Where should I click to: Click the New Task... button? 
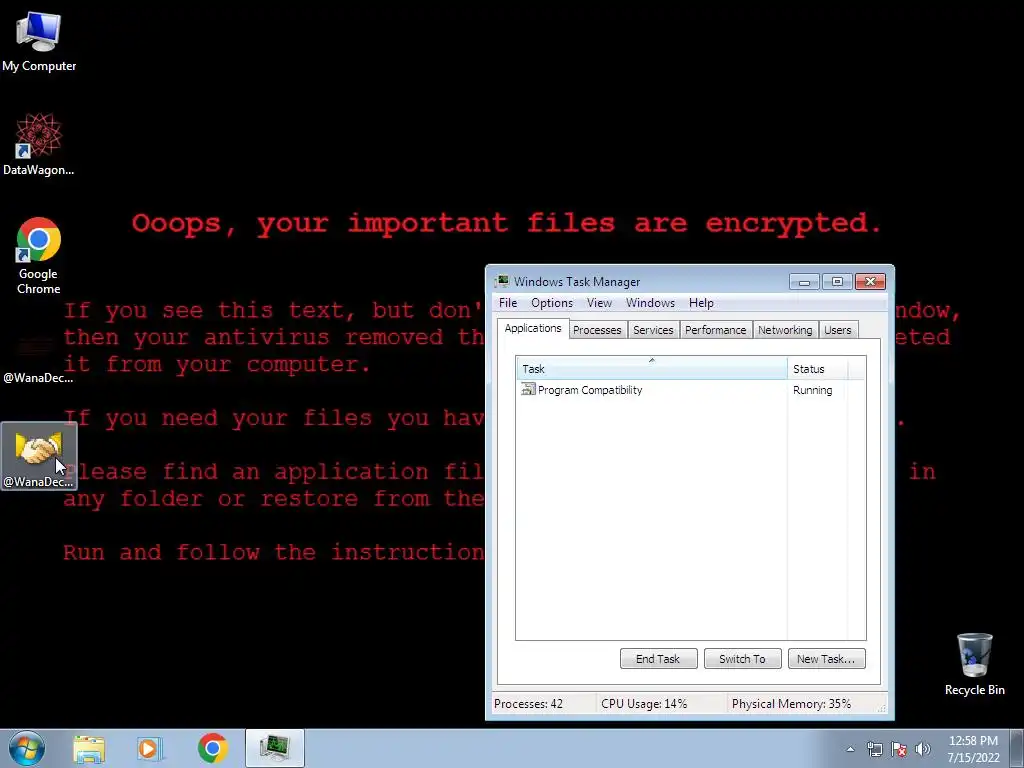point(826,659)
